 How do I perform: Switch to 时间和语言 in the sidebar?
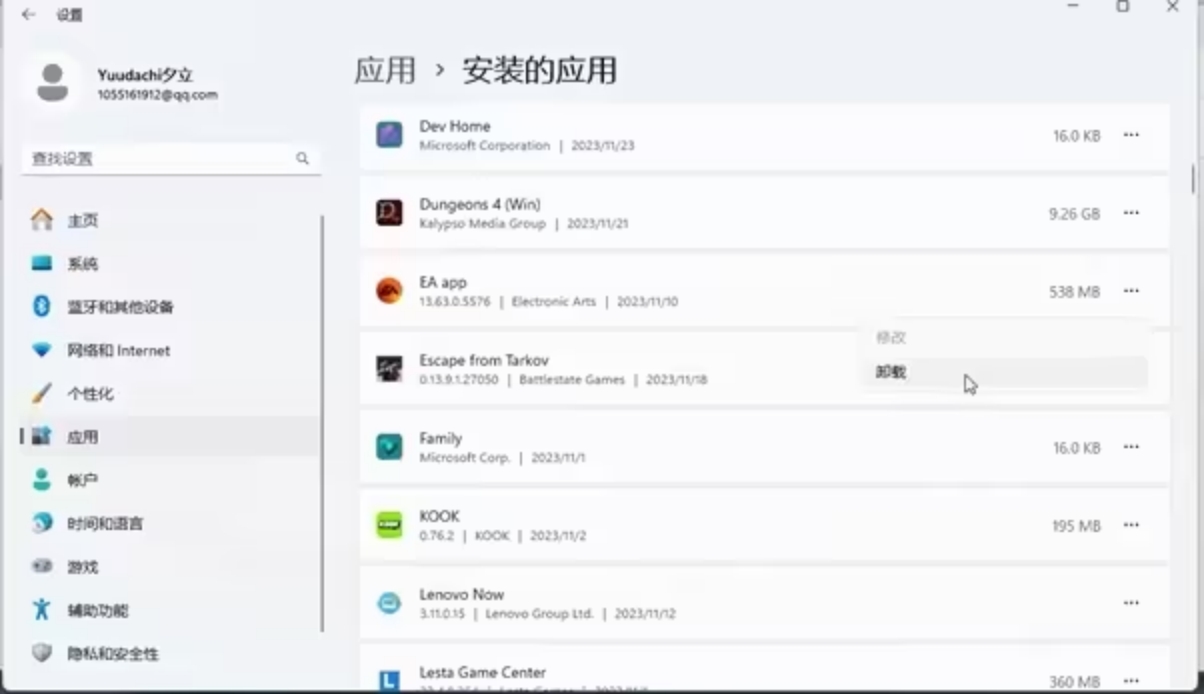click(x=170, y=523)
